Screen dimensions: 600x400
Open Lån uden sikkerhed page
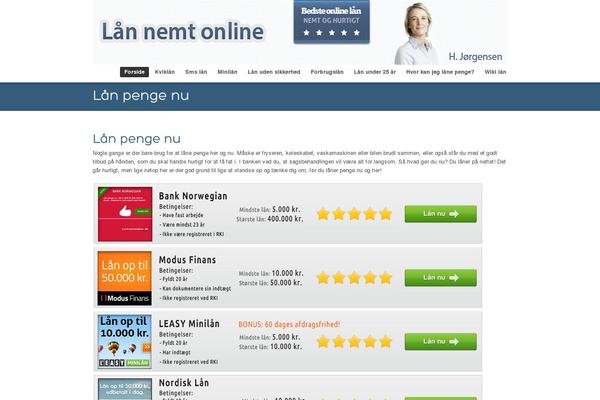[274, 72]
